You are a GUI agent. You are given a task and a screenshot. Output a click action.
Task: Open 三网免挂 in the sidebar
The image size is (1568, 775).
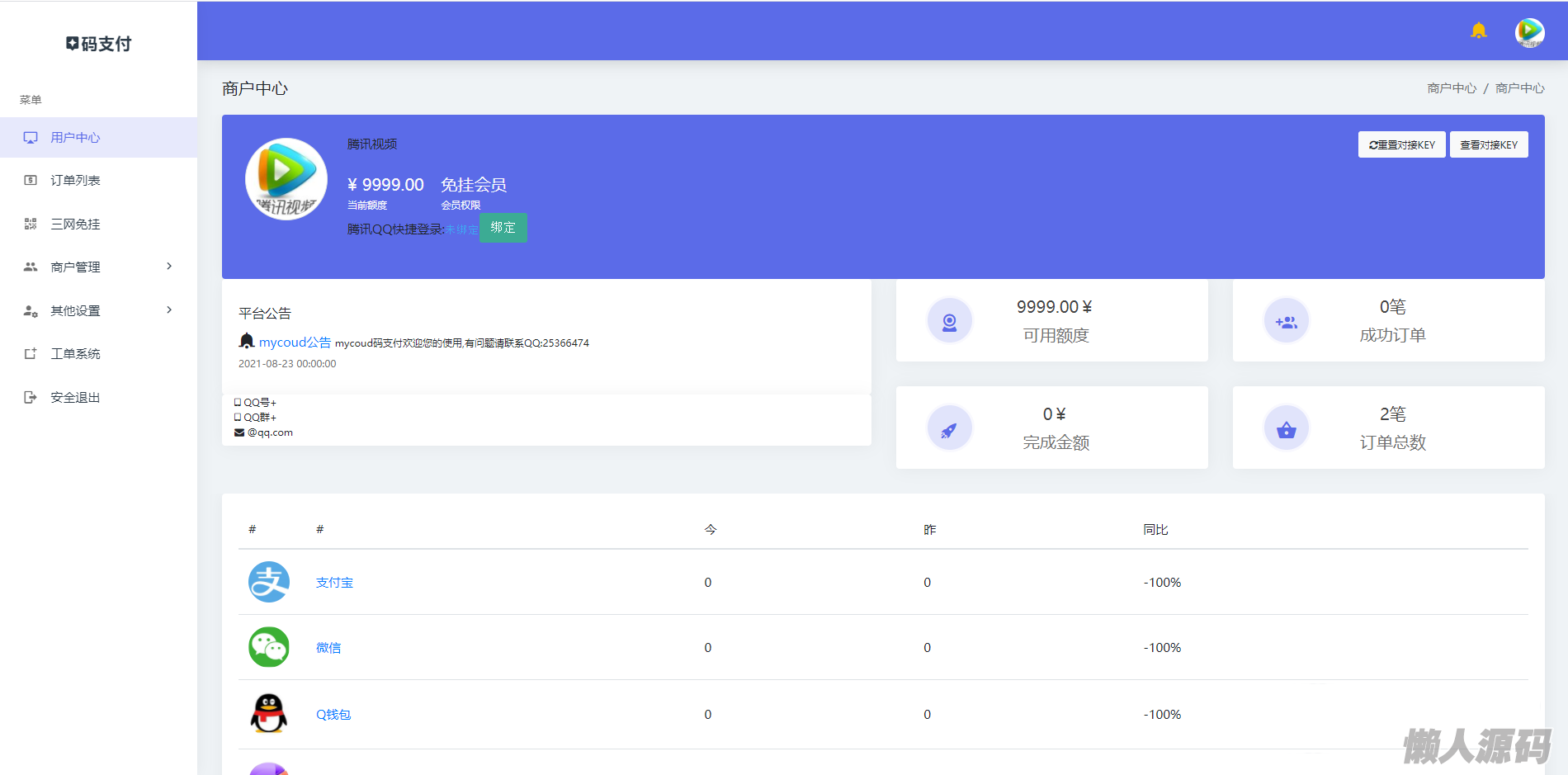[75, 224]
